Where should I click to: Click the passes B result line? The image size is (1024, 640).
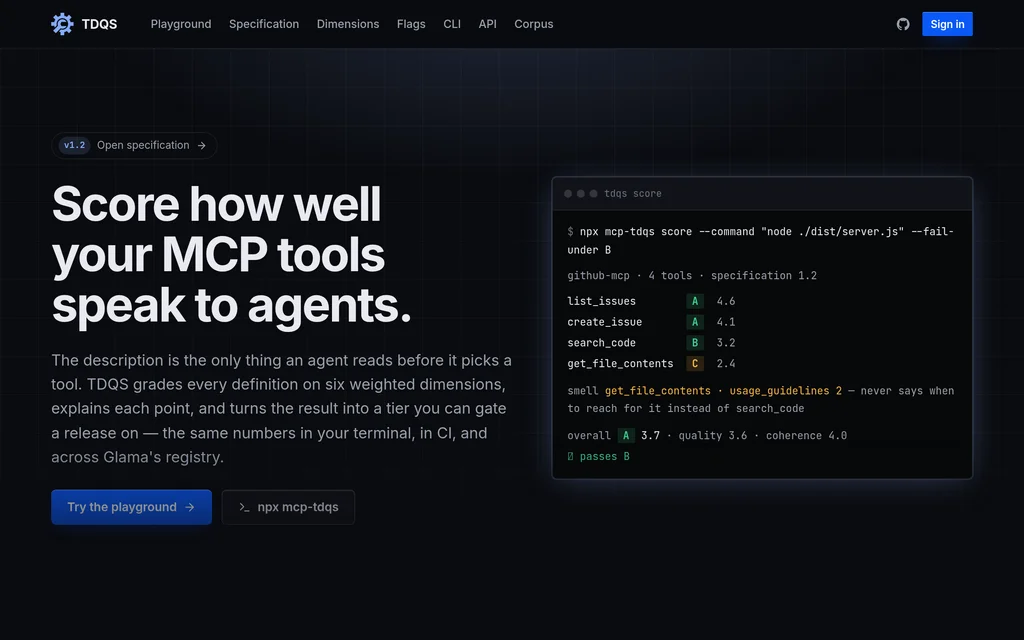click(598, 456)
